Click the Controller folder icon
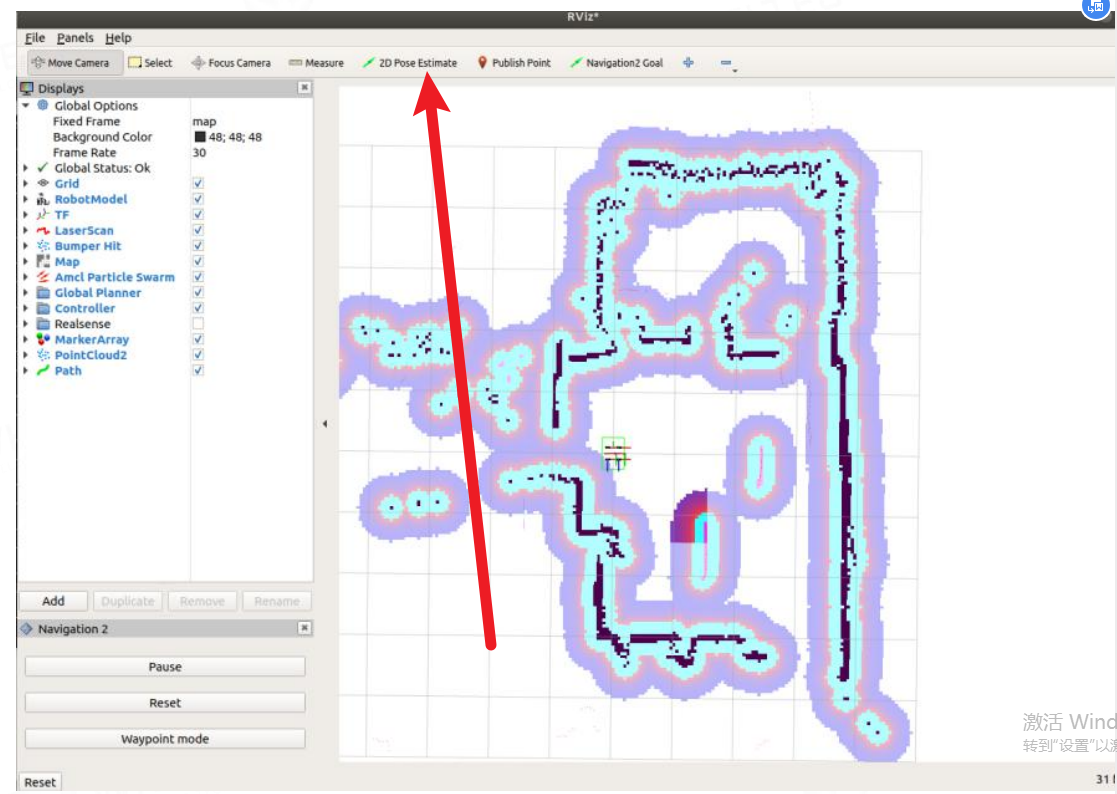 pos(43,308)
